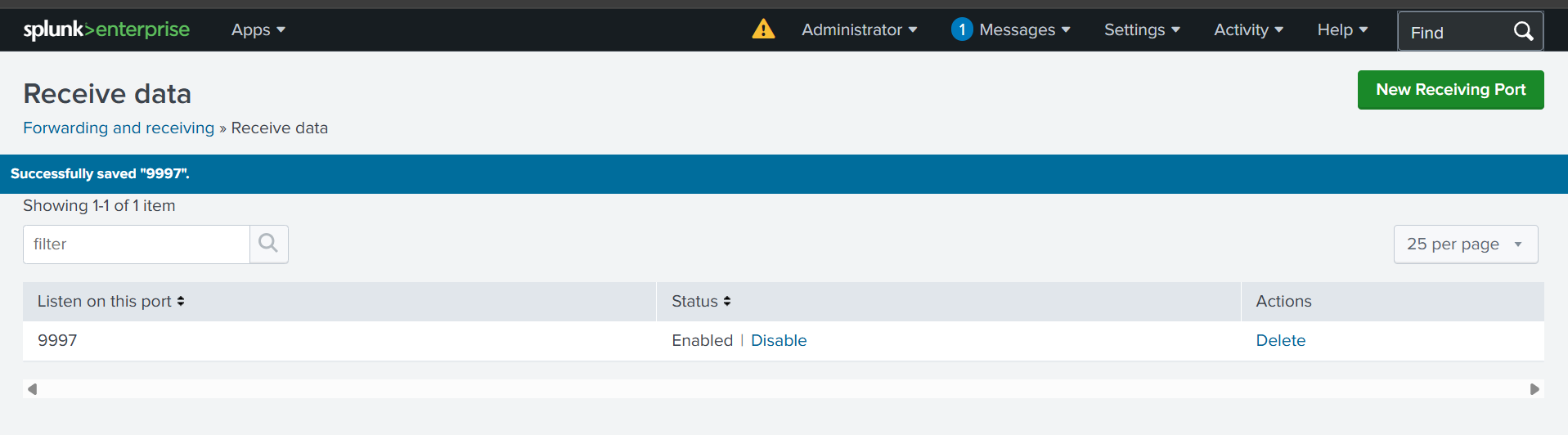This screenshot has height=435, width=1568.
Task: Open the Help menu
Action: coord(1342,30)
